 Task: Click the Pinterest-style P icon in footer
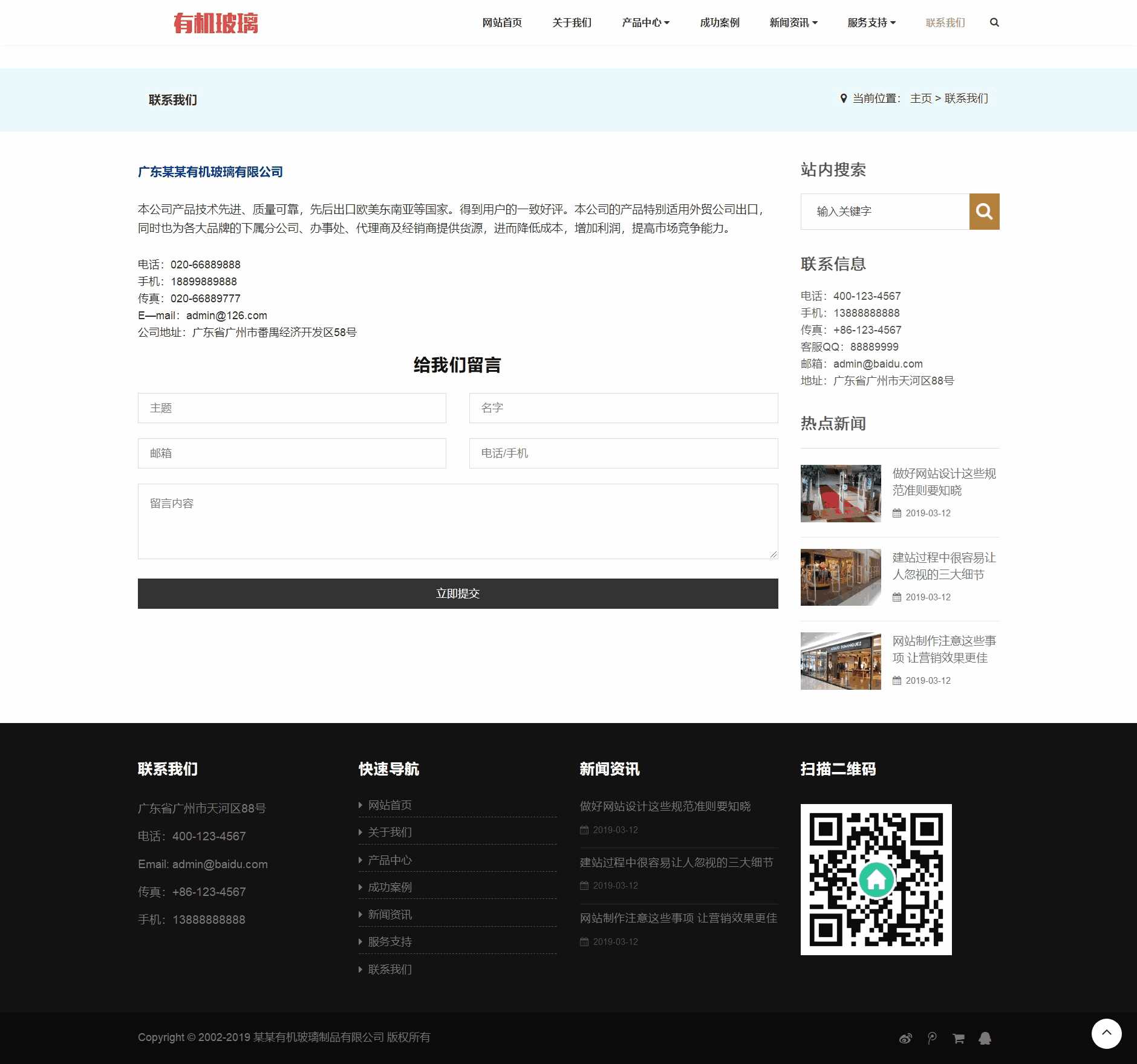click(x=931, y=1039)
